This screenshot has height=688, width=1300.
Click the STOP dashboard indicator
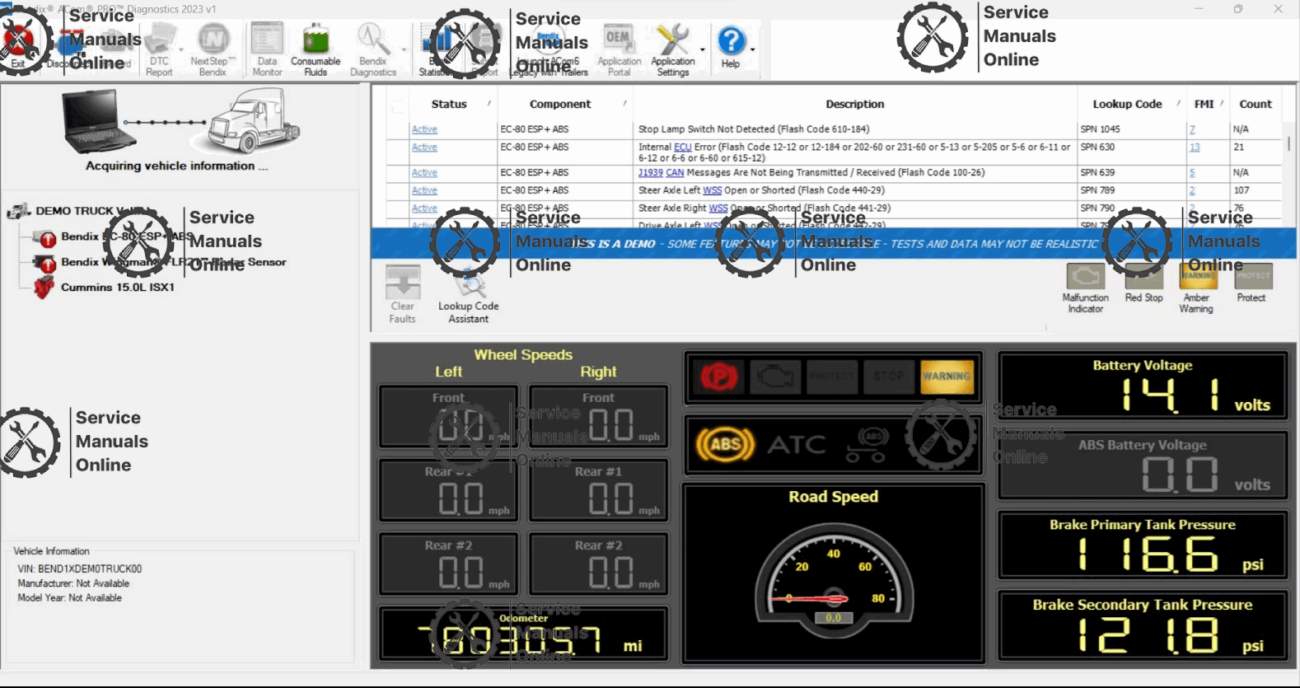click(x=888, y=376)
